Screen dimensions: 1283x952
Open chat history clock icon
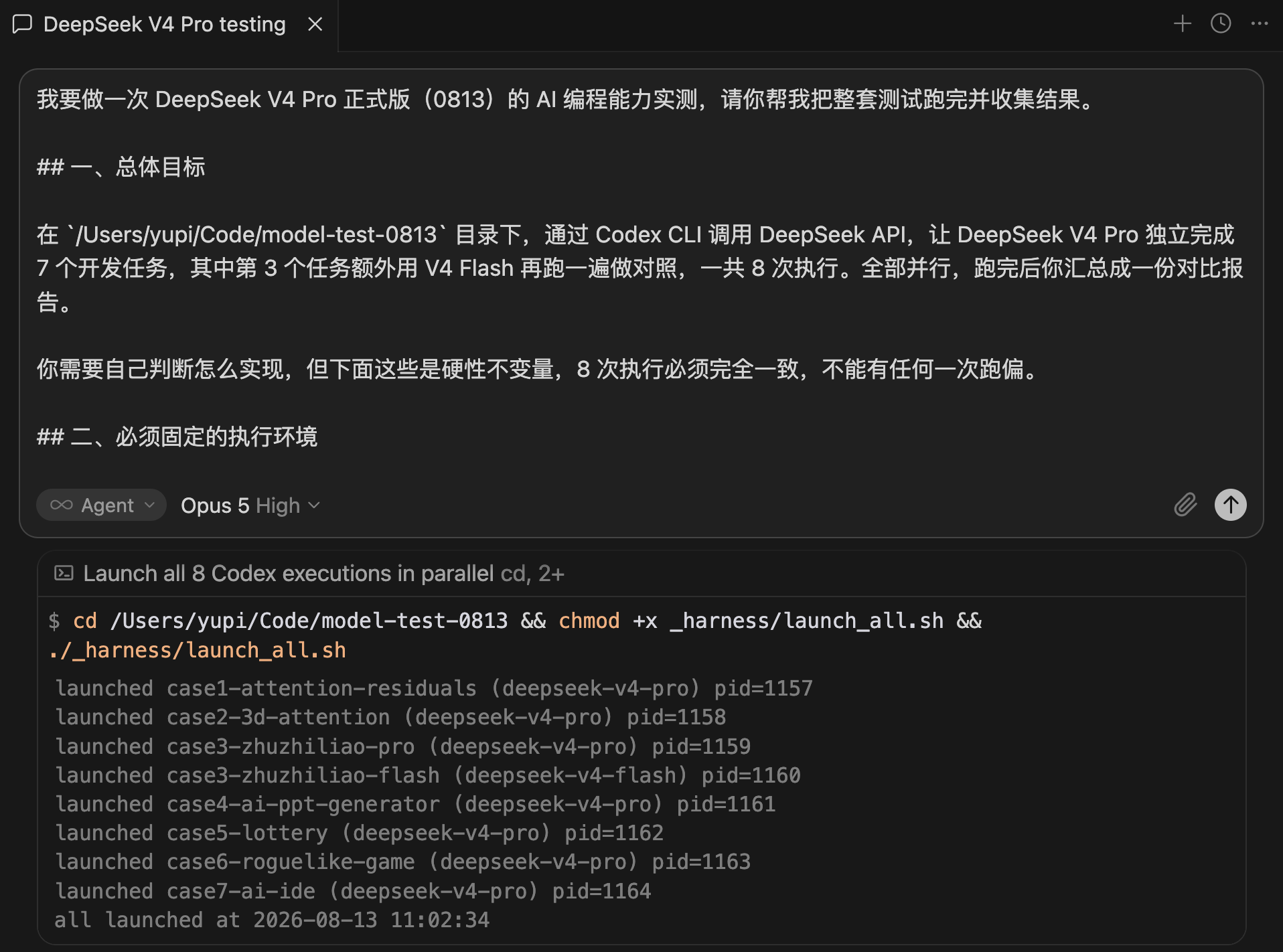point(1221,24)
